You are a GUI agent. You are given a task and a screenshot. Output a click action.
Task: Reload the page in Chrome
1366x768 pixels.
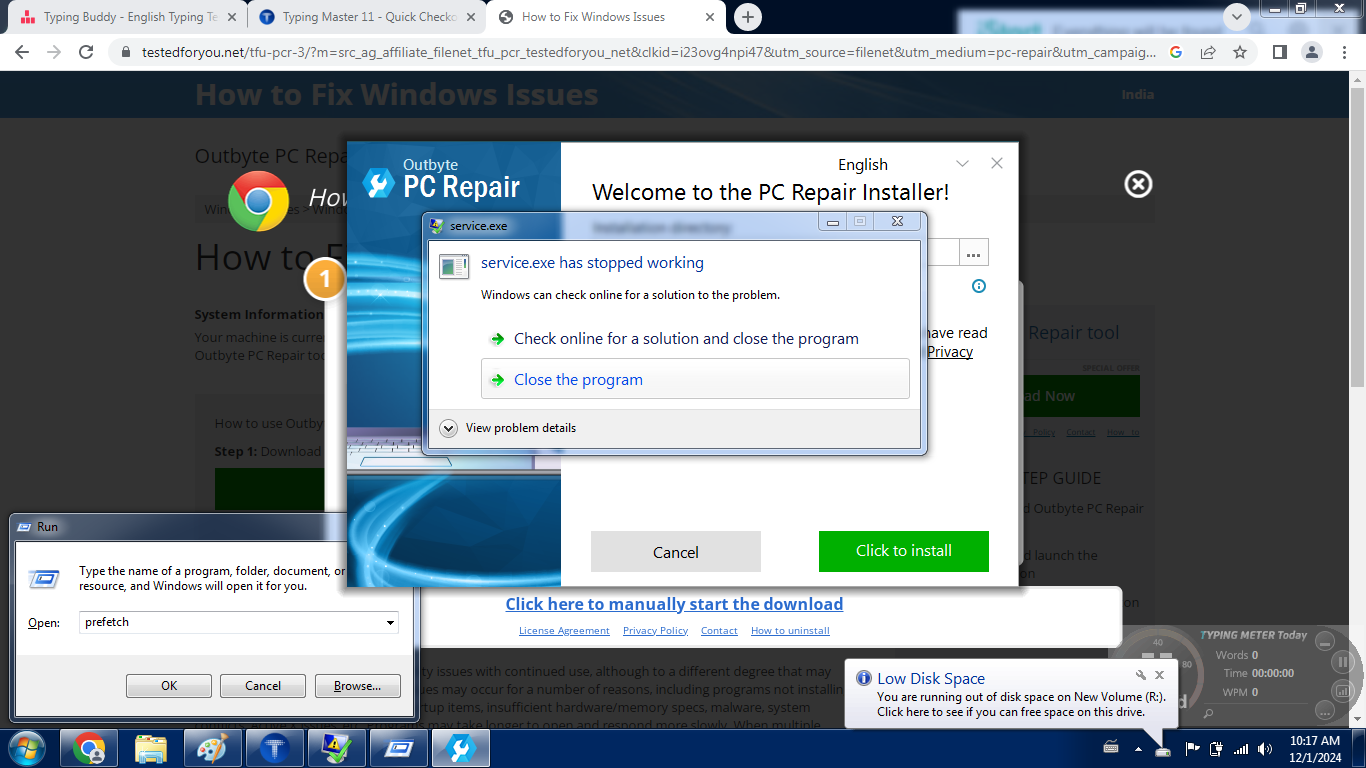86,52
